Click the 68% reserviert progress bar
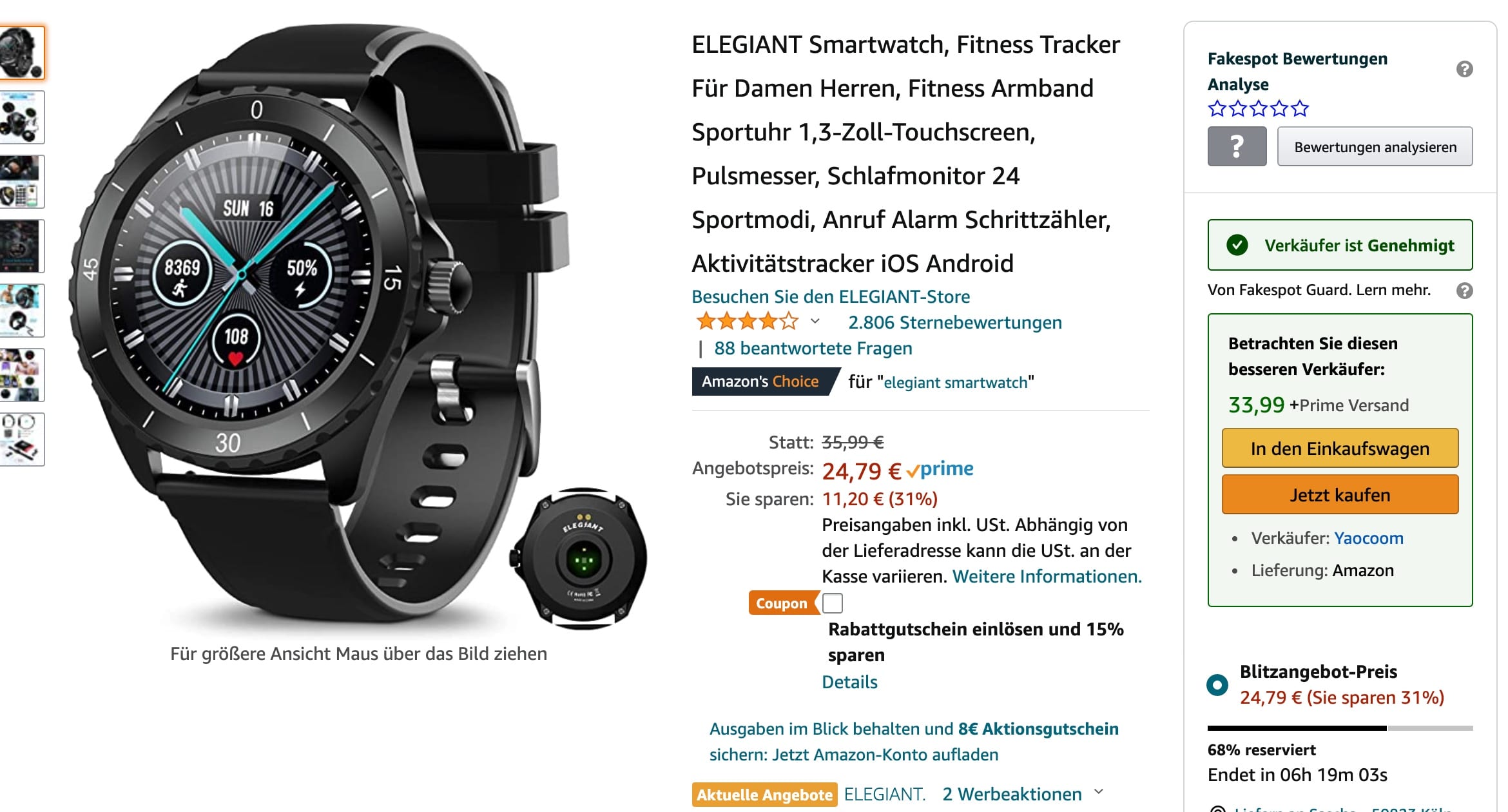1508x812 pixels. [x=1340, y=728]
